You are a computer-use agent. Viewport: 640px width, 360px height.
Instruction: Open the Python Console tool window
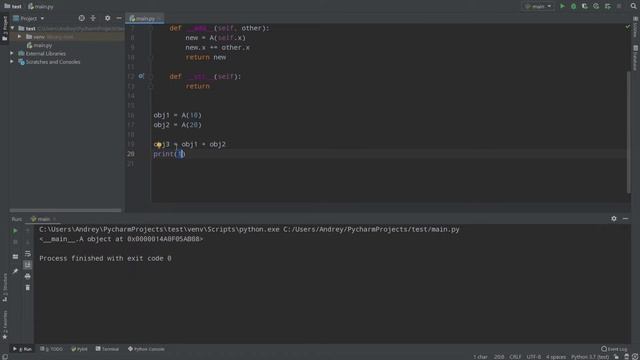pos(146,349)
